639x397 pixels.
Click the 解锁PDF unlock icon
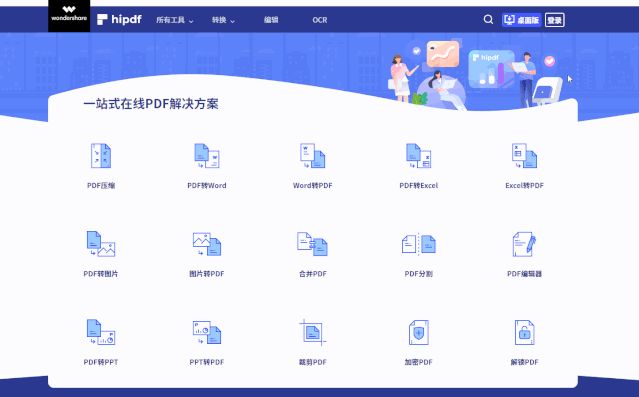point(524,332)
